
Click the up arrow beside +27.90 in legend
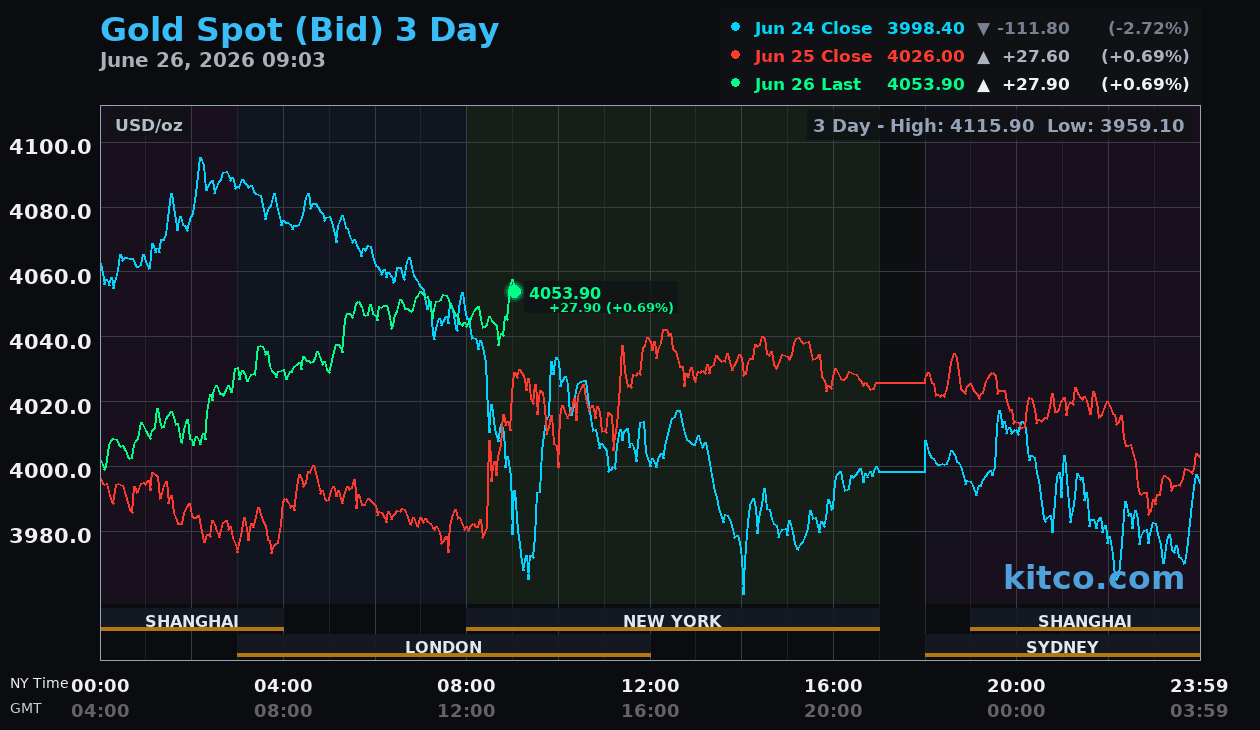tap(983, 85)
